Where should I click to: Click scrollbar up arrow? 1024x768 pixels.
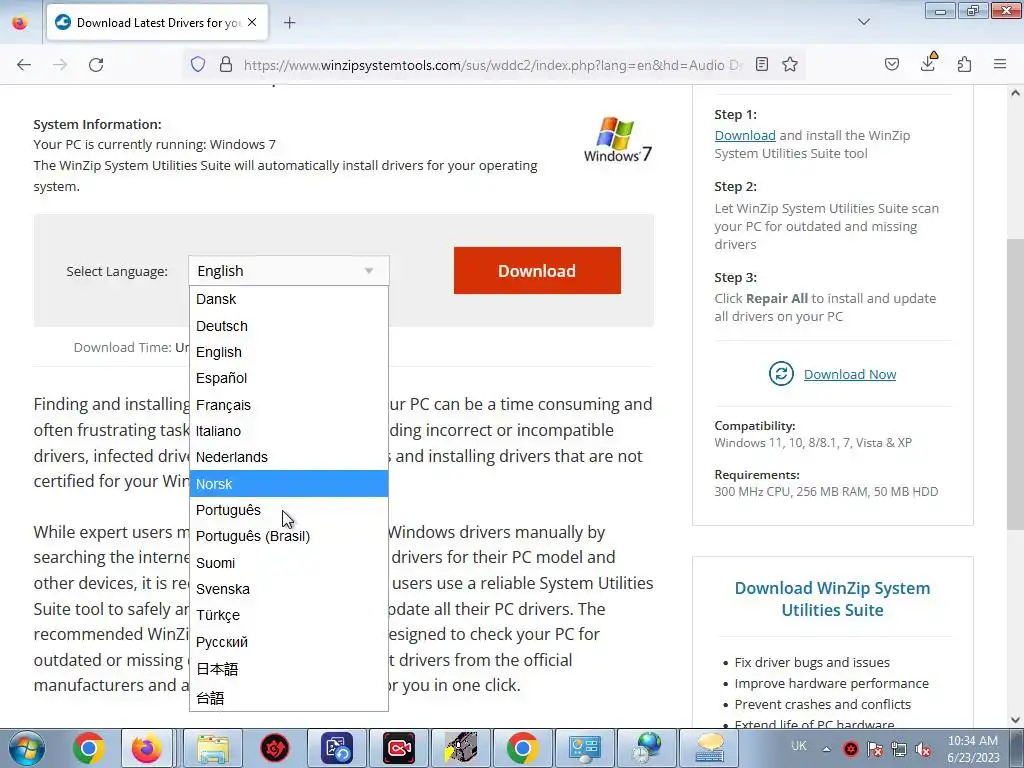[1015, 93]
